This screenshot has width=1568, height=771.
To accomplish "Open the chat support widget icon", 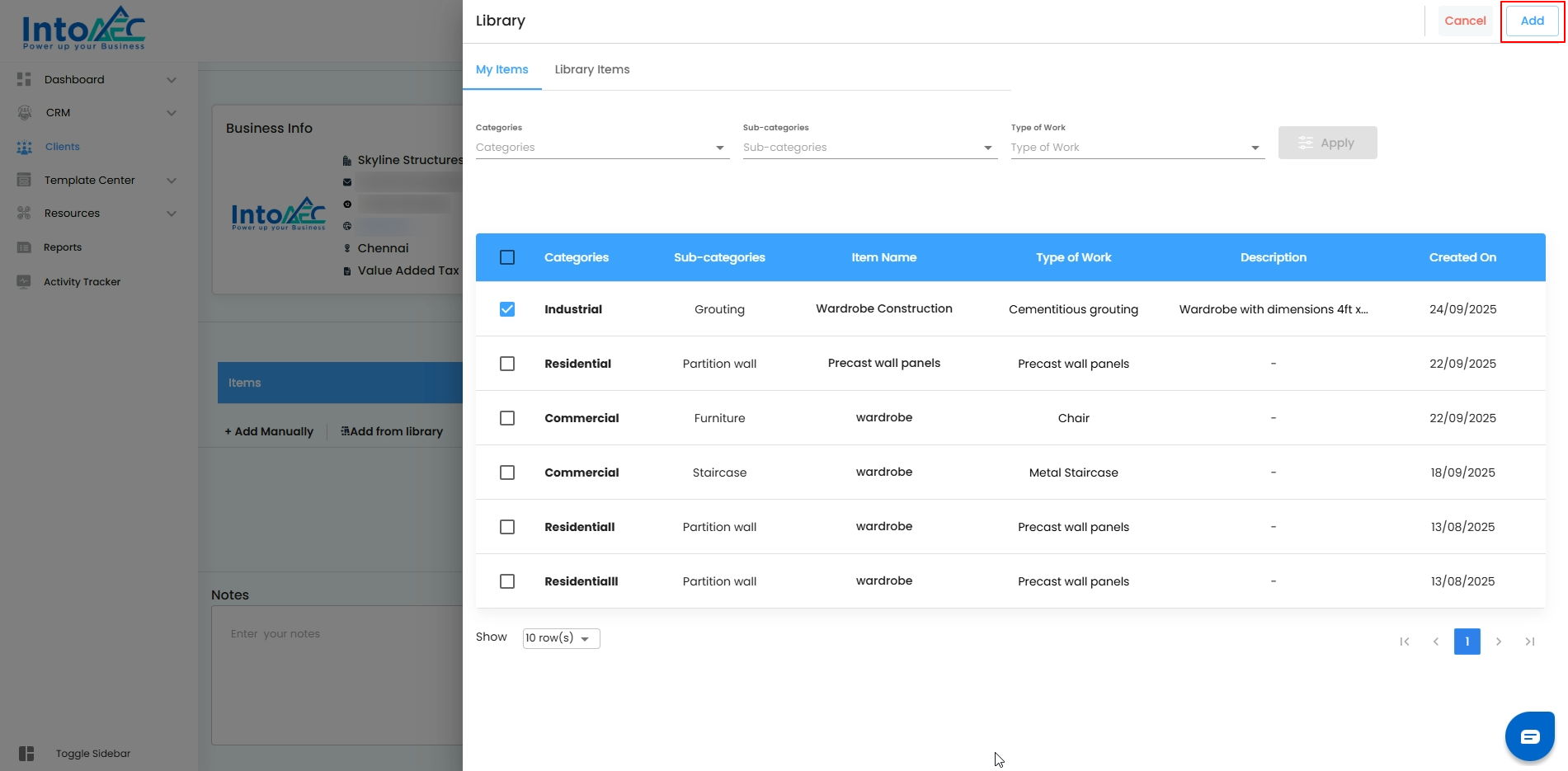I will pyautogui.click(x=1529, y=736).
